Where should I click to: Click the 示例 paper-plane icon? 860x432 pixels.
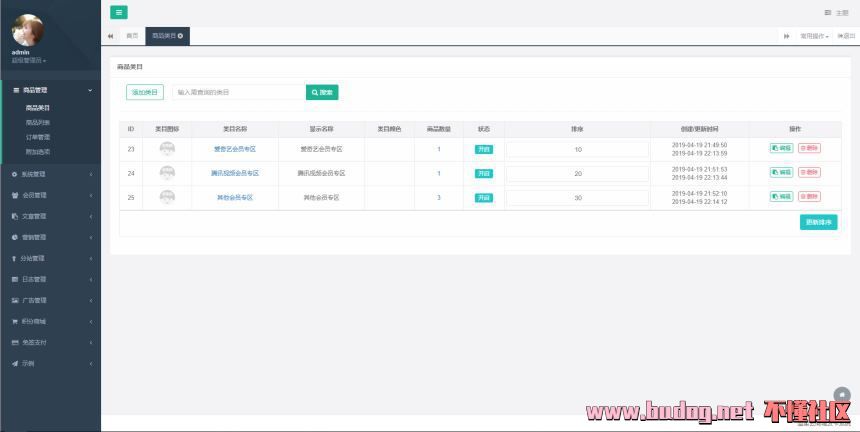pyautogui.click(x=15, y=363)
